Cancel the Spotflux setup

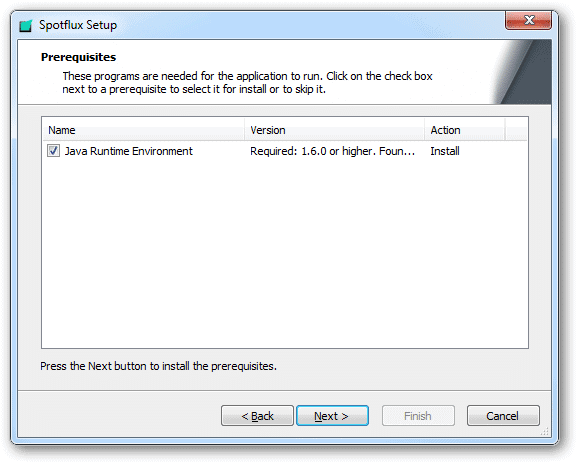[503, 416]
